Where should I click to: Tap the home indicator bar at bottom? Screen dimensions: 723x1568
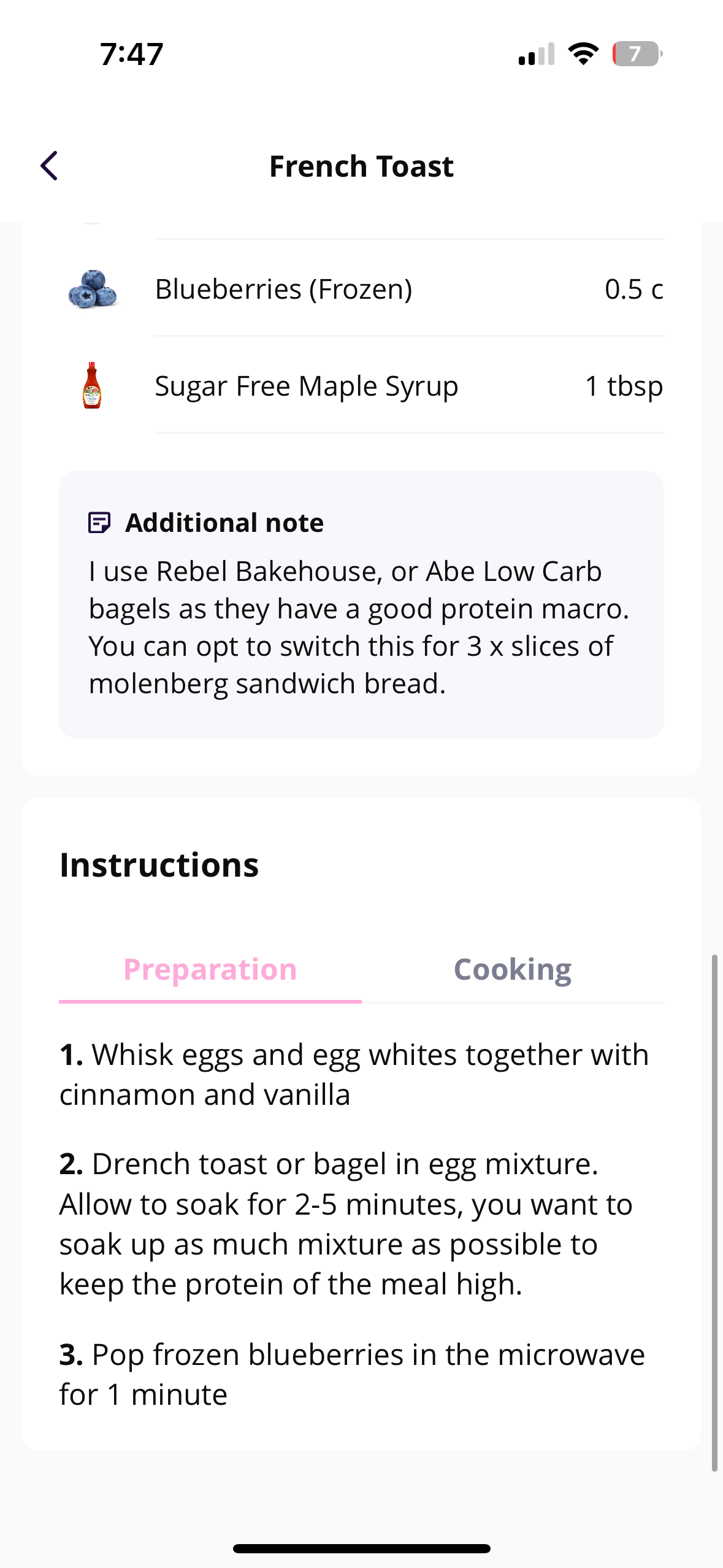pyautogui.click(x=362, y=1548)
